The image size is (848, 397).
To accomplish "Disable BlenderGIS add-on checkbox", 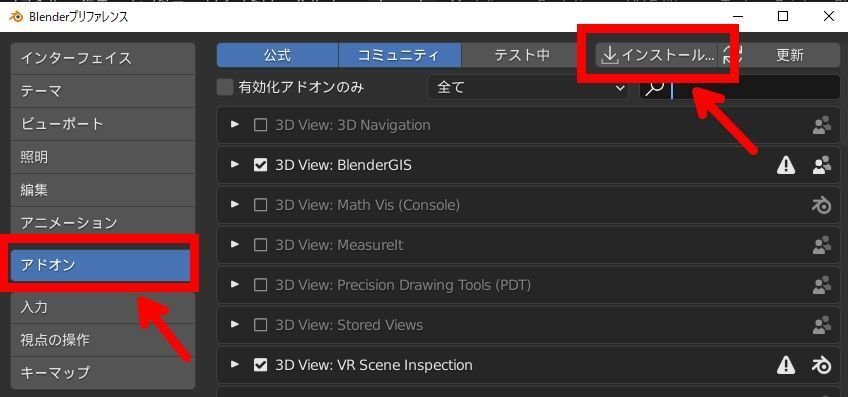I will (x=261, y=165).
